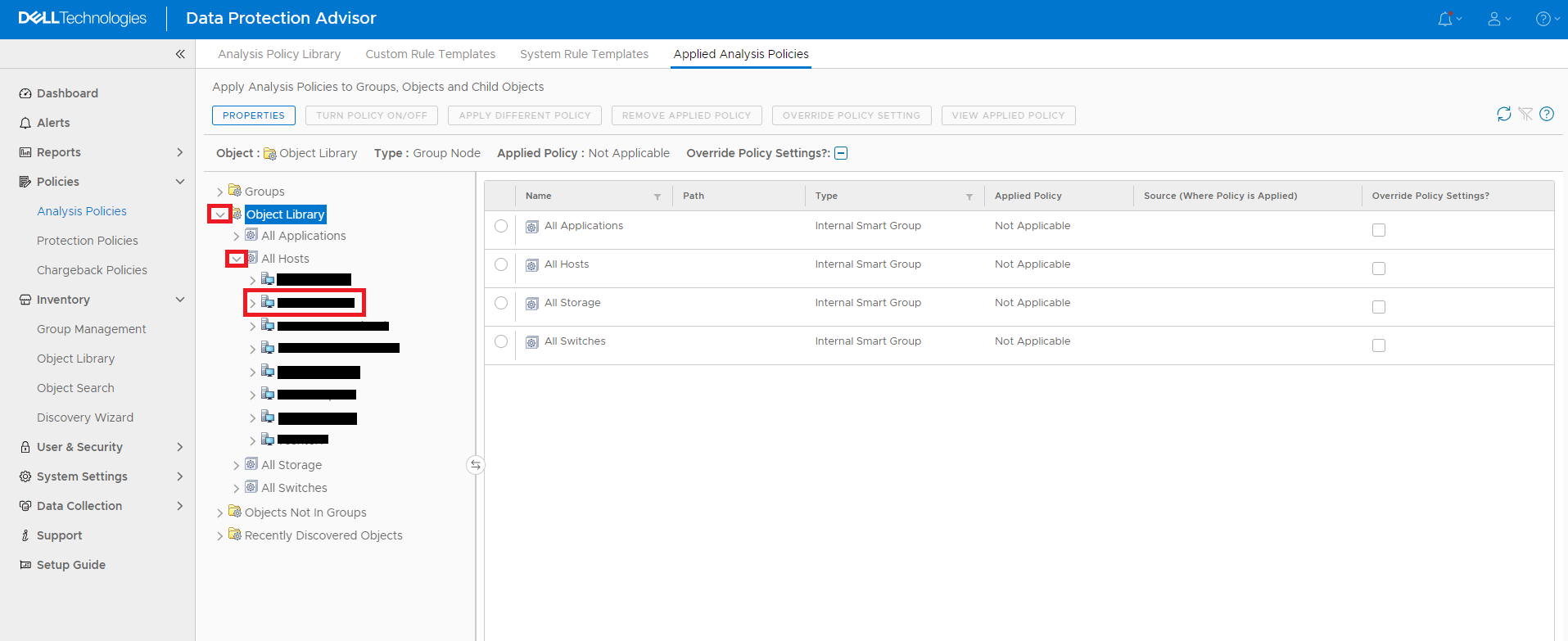Switch to Custom Rule Templates tab
This screenshot has width=1568, height=641.
point(430,54)
